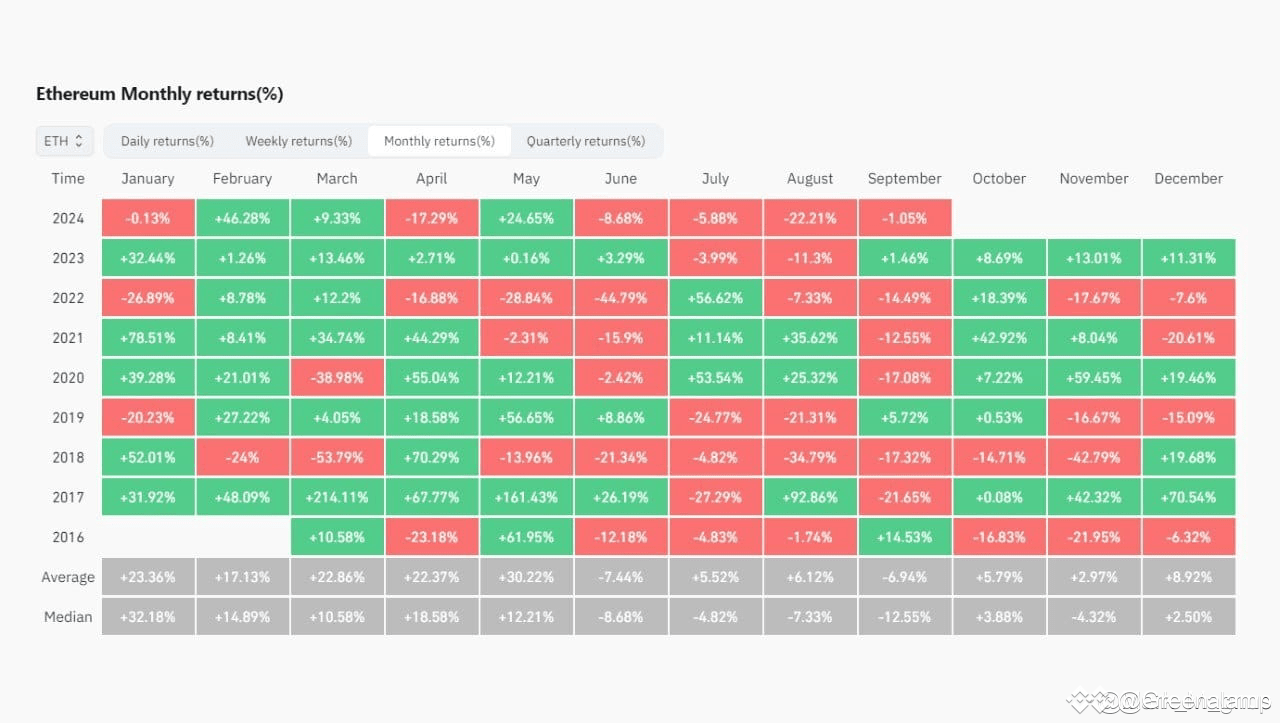Click the gray Average January cell +23.36%
The width and height of the screenshot is (1280, 723).
[147, 577]
